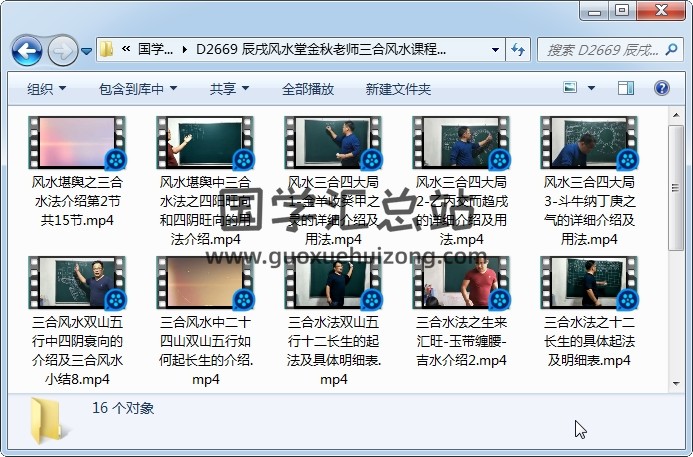
Task: Refresh the folder view
Action: tap(518, 50)
